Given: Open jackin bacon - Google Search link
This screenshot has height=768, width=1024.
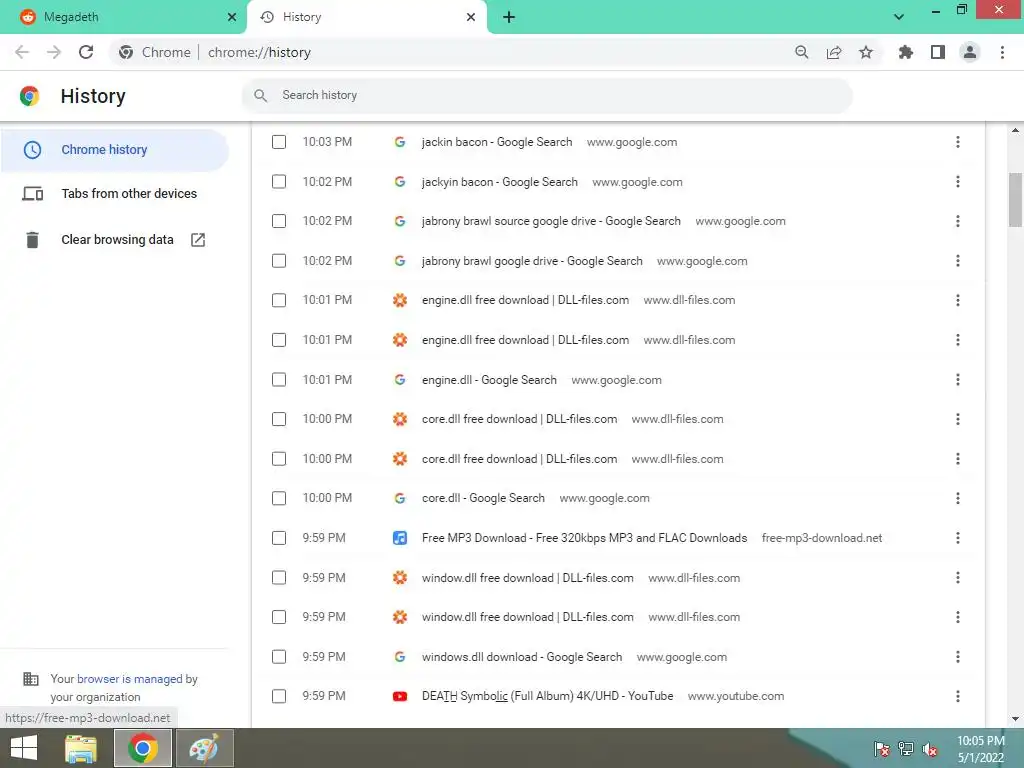Looking at the screenshot, I should coord(496,142).
